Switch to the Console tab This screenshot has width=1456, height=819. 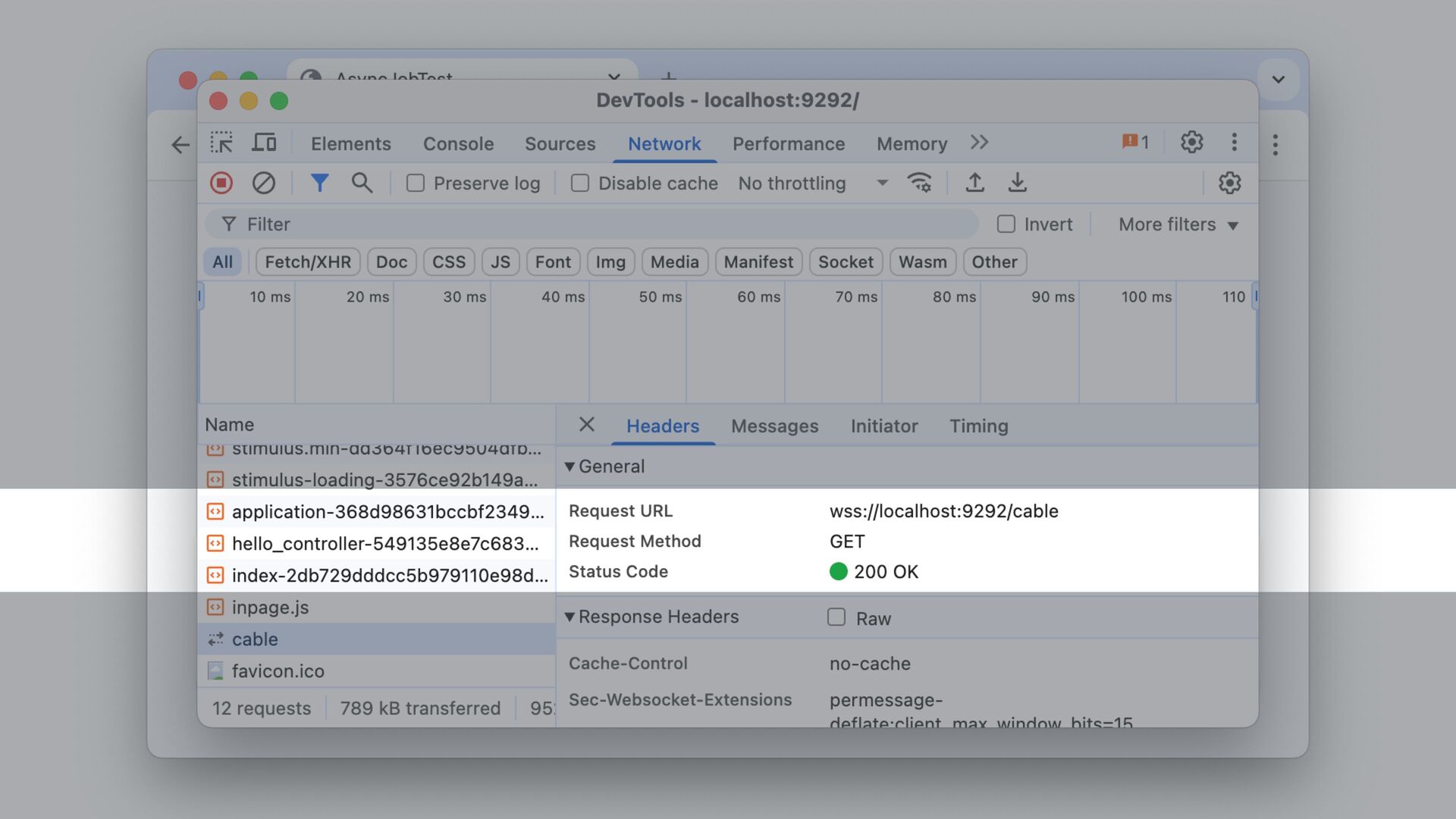coord(458,143)
